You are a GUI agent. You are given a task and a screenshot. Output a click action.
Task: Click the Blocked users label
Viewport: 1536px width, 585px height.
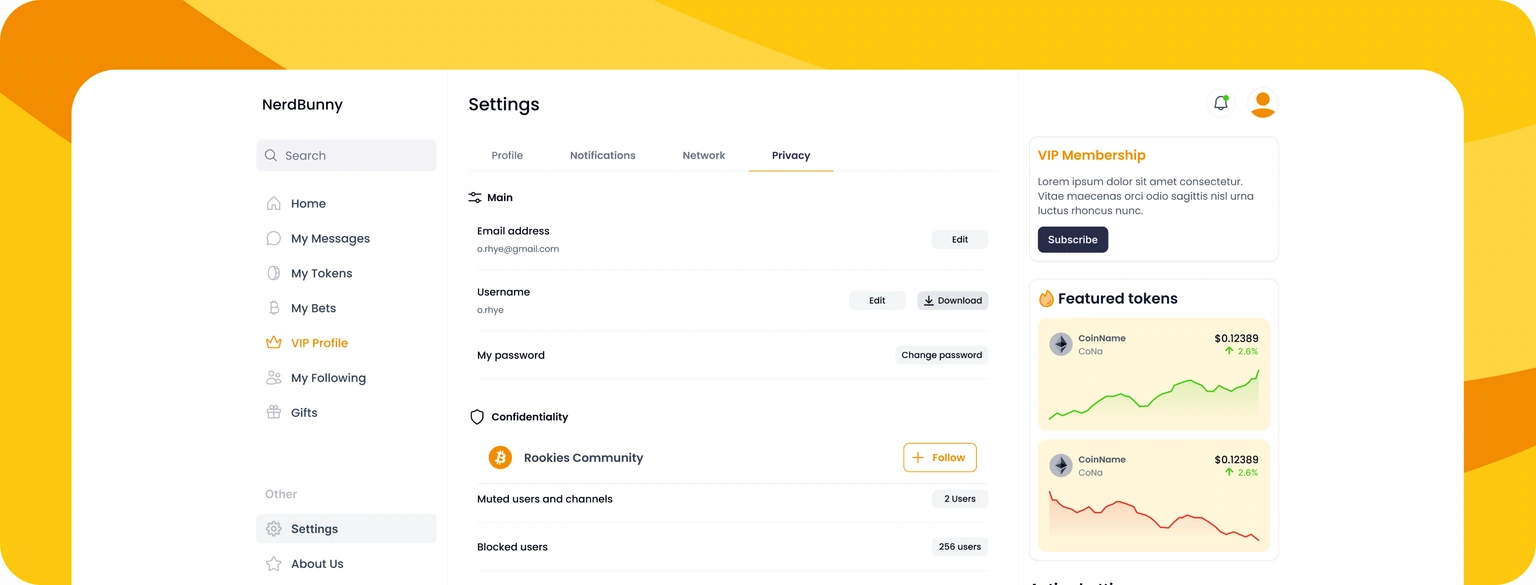pyautogui.click(x=512, y=547)
